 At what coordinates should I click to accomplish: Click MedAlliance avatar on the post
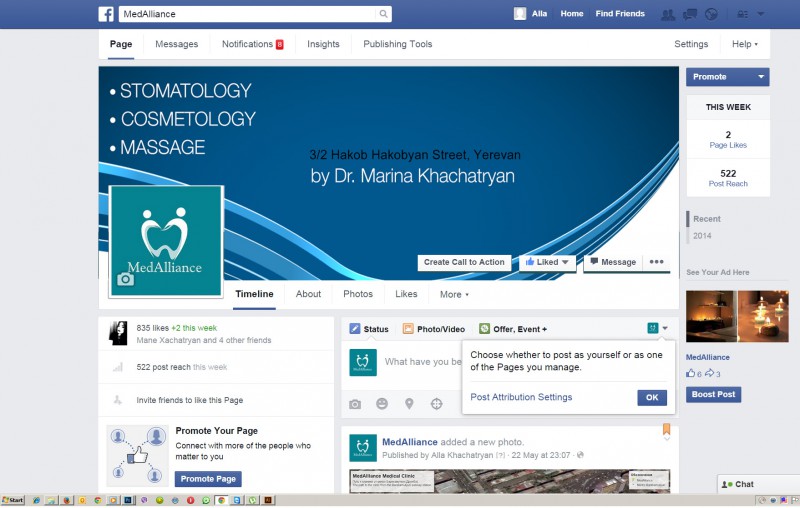pyautogui.click(x=363, y=448)
